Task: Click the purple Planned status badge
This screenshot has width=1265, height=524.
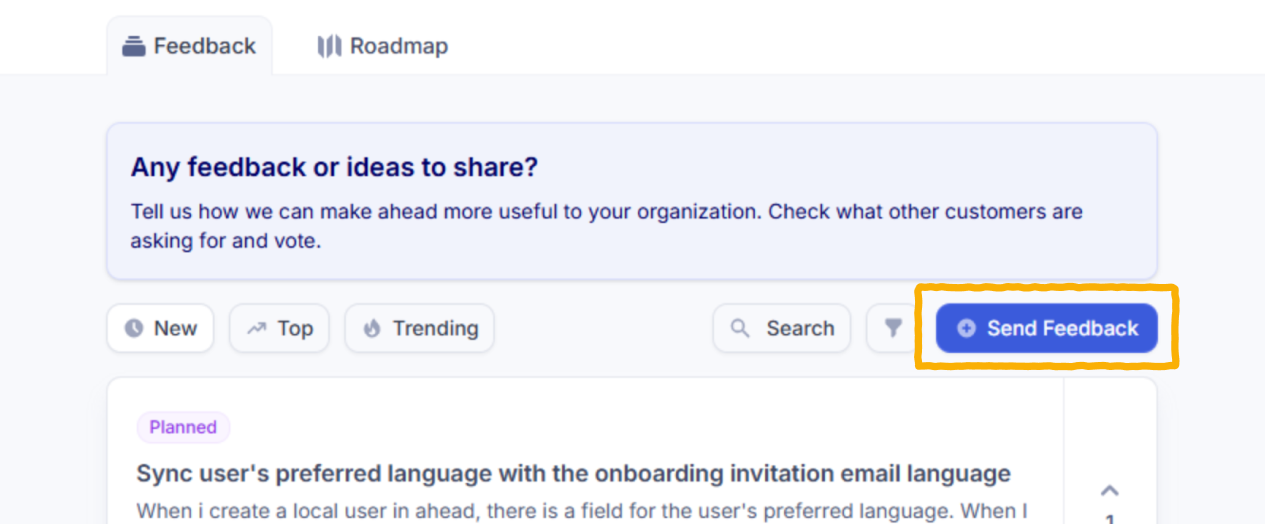Action: [183, 427]
